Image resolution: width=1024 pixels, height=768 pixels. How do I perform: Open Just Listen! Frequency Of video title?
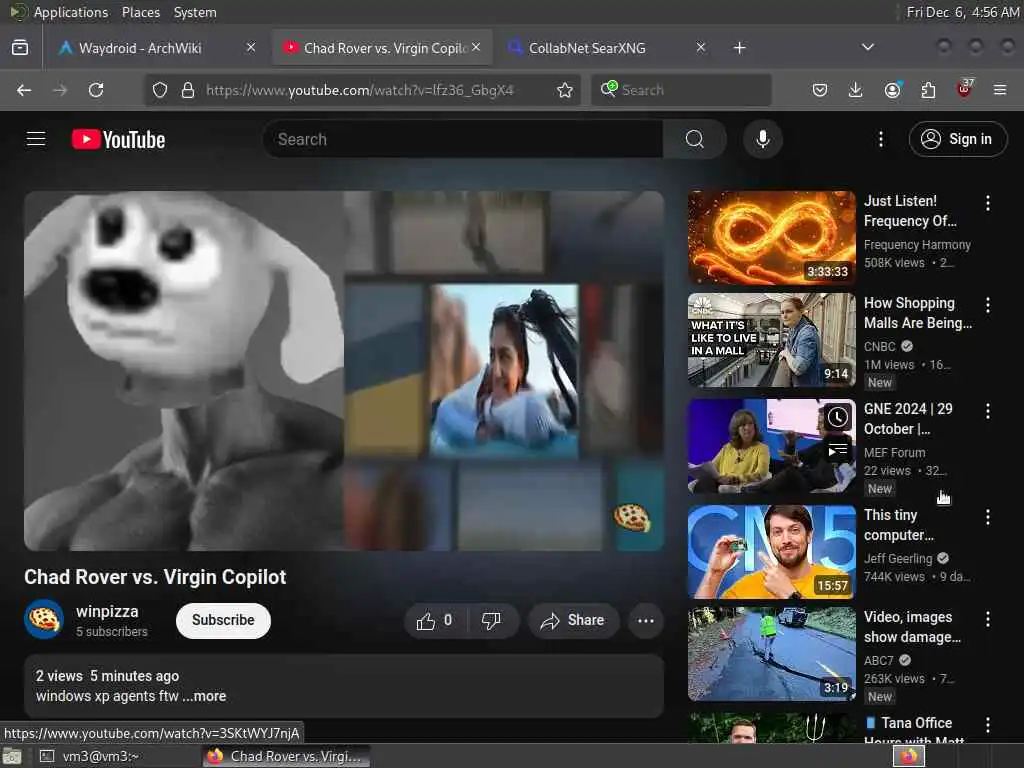click(x=910, y=211)
